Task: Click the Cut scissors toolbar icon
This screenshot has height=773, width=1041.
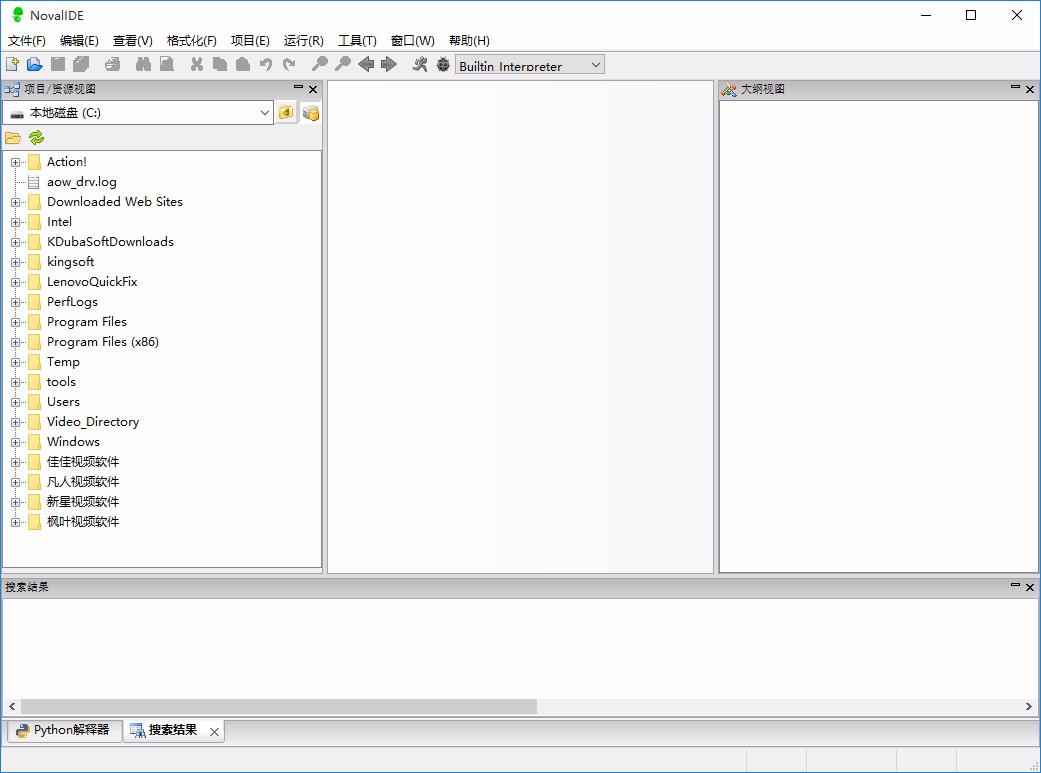Action: pyautogui.click(x=197, y=64)
